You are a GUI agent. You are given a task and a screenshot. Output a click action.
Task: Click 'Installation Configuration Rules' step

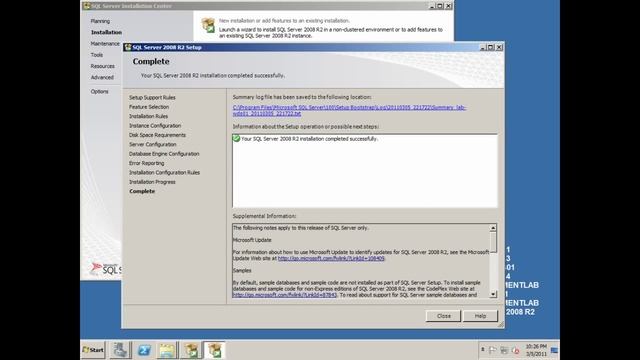(164, 173)
